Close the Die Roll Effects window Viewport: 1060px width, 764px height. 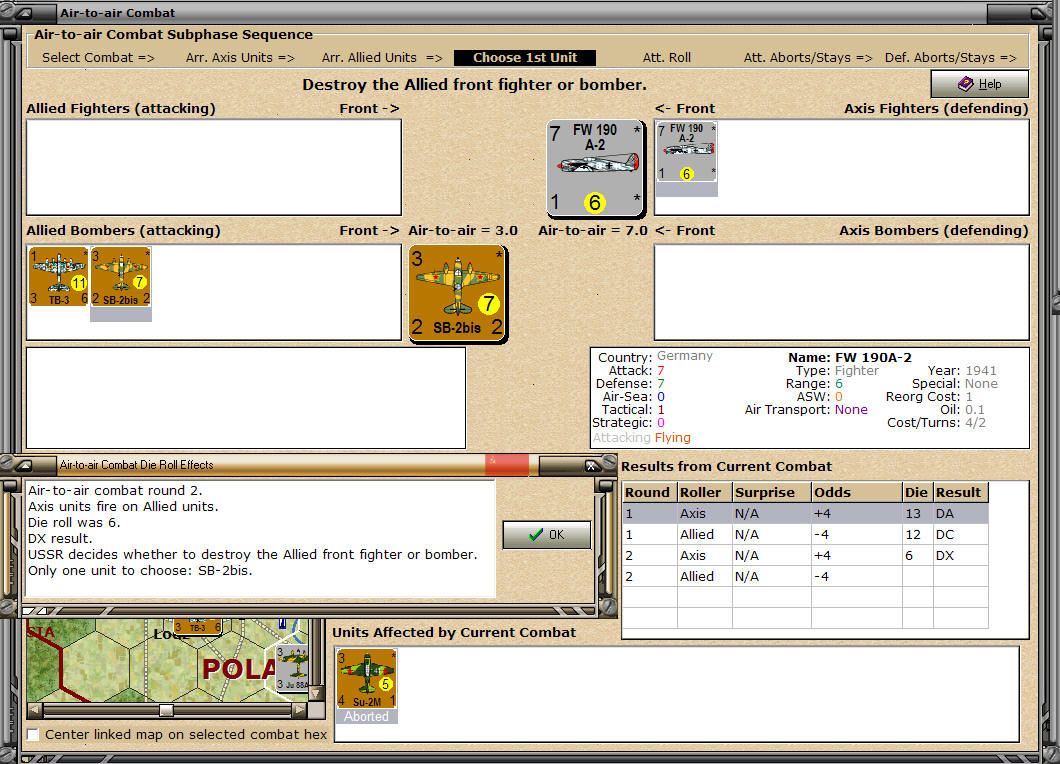tap(591, 465)
